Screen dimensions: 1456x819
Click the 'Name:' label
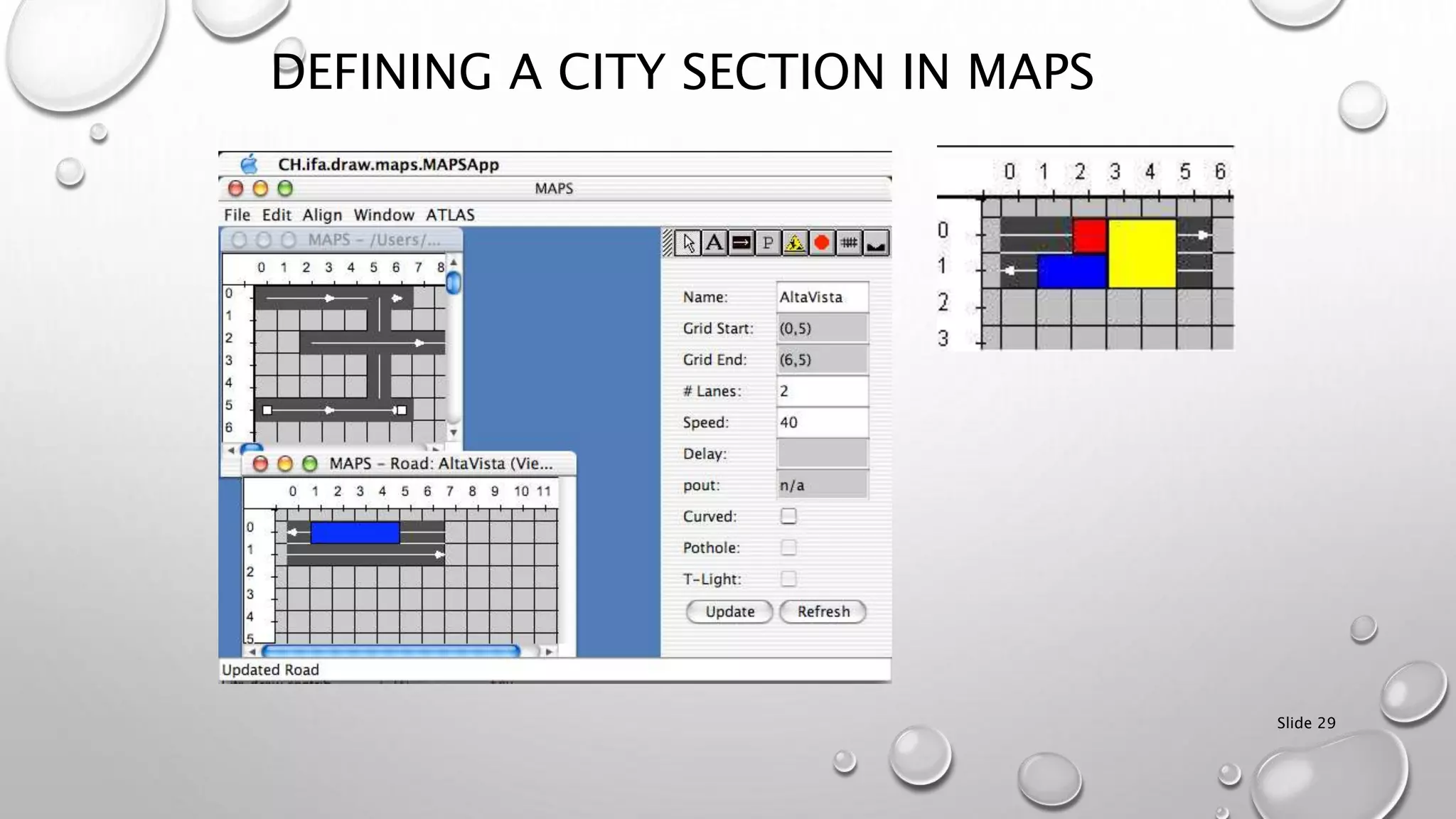pyautogui.click(x=705, y=297)
